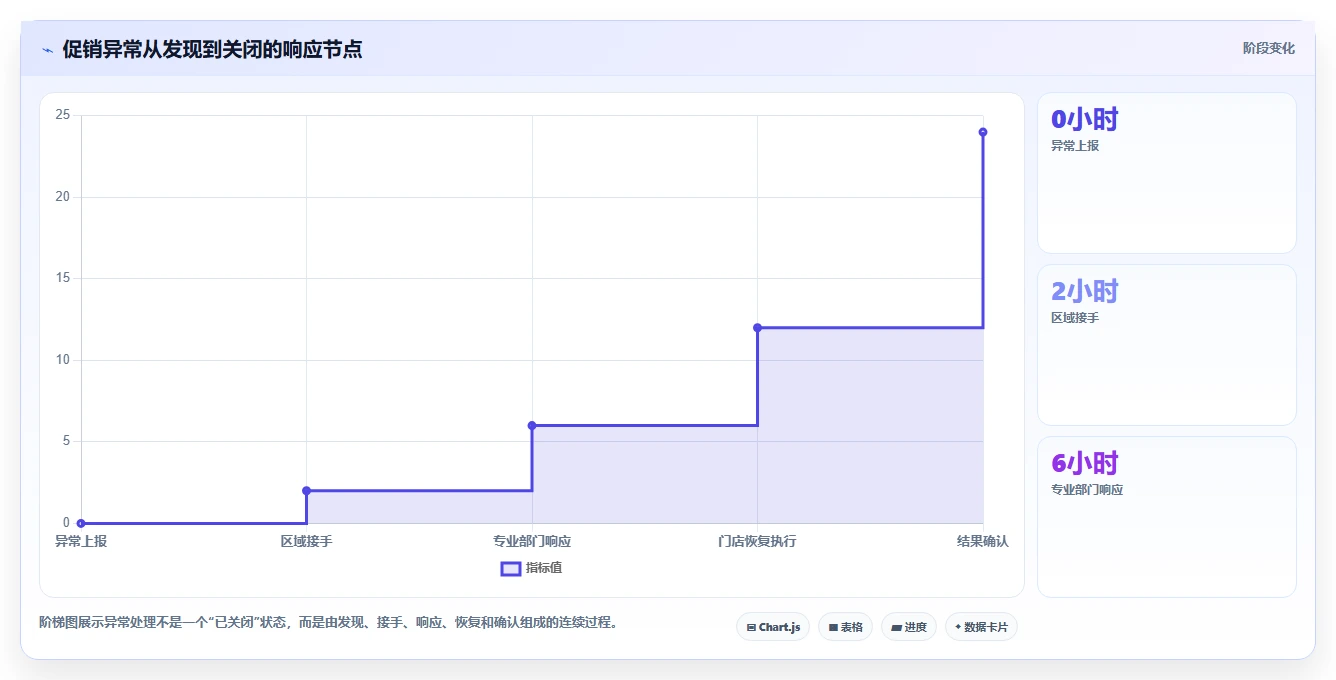Viewport: 1336px width, 680px height.
Task: Click the x-axis label 门店恢复执行
Action: [x=757, y=541]
